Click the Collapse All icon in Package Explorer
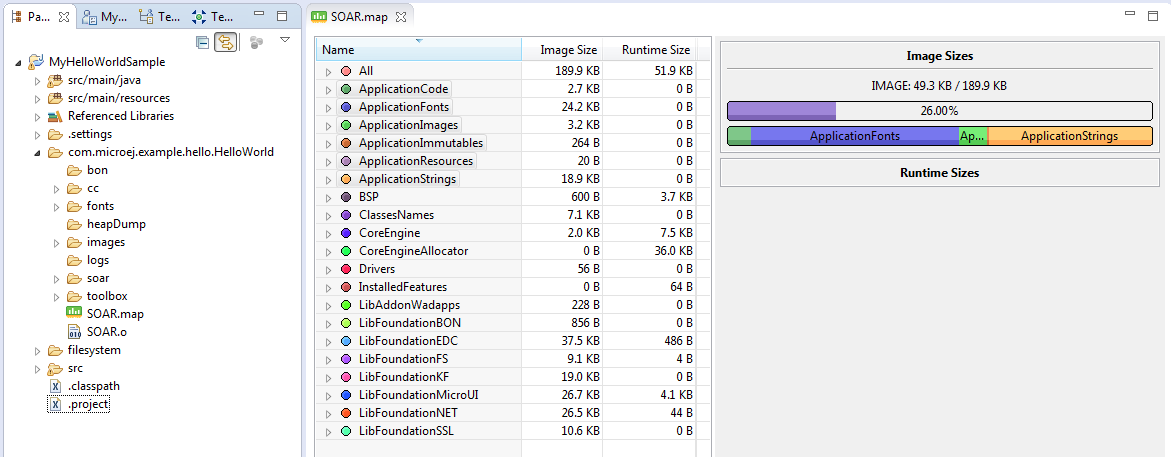 pos(203,42)
